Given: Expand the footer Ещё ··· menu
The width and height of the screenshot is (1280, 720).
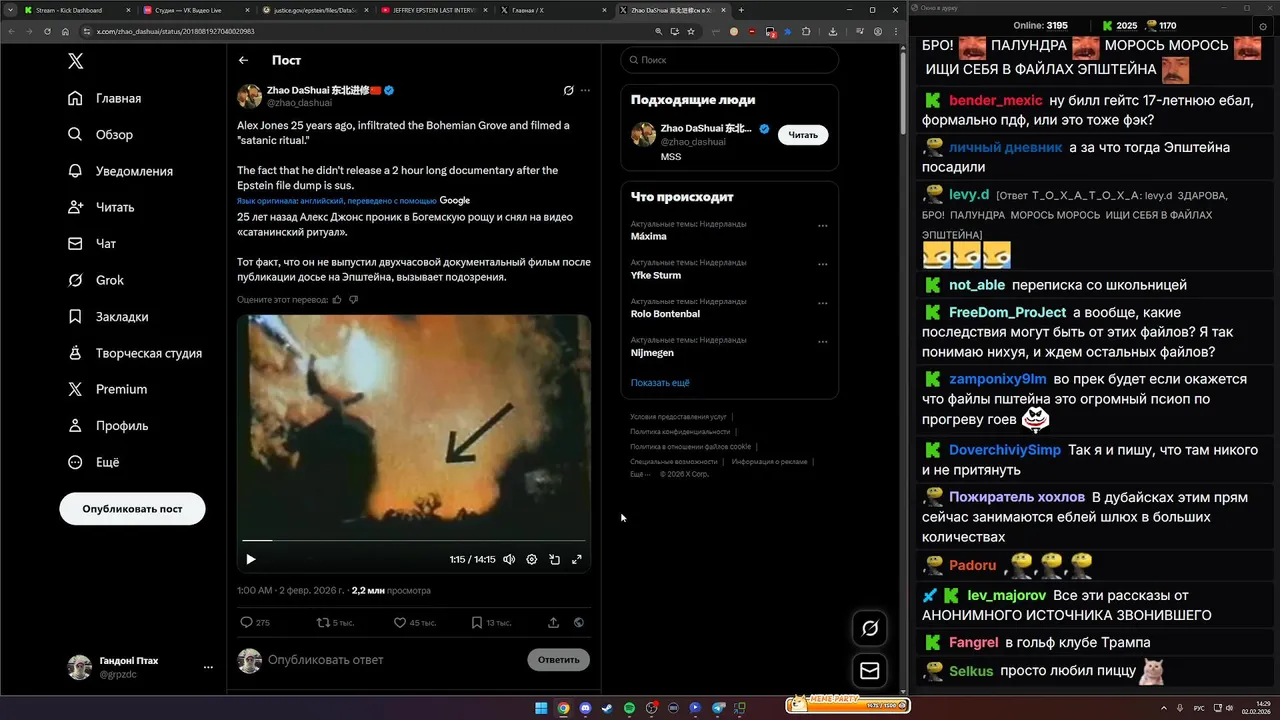Looking at the screenshot, I should [x=640, y=474].
